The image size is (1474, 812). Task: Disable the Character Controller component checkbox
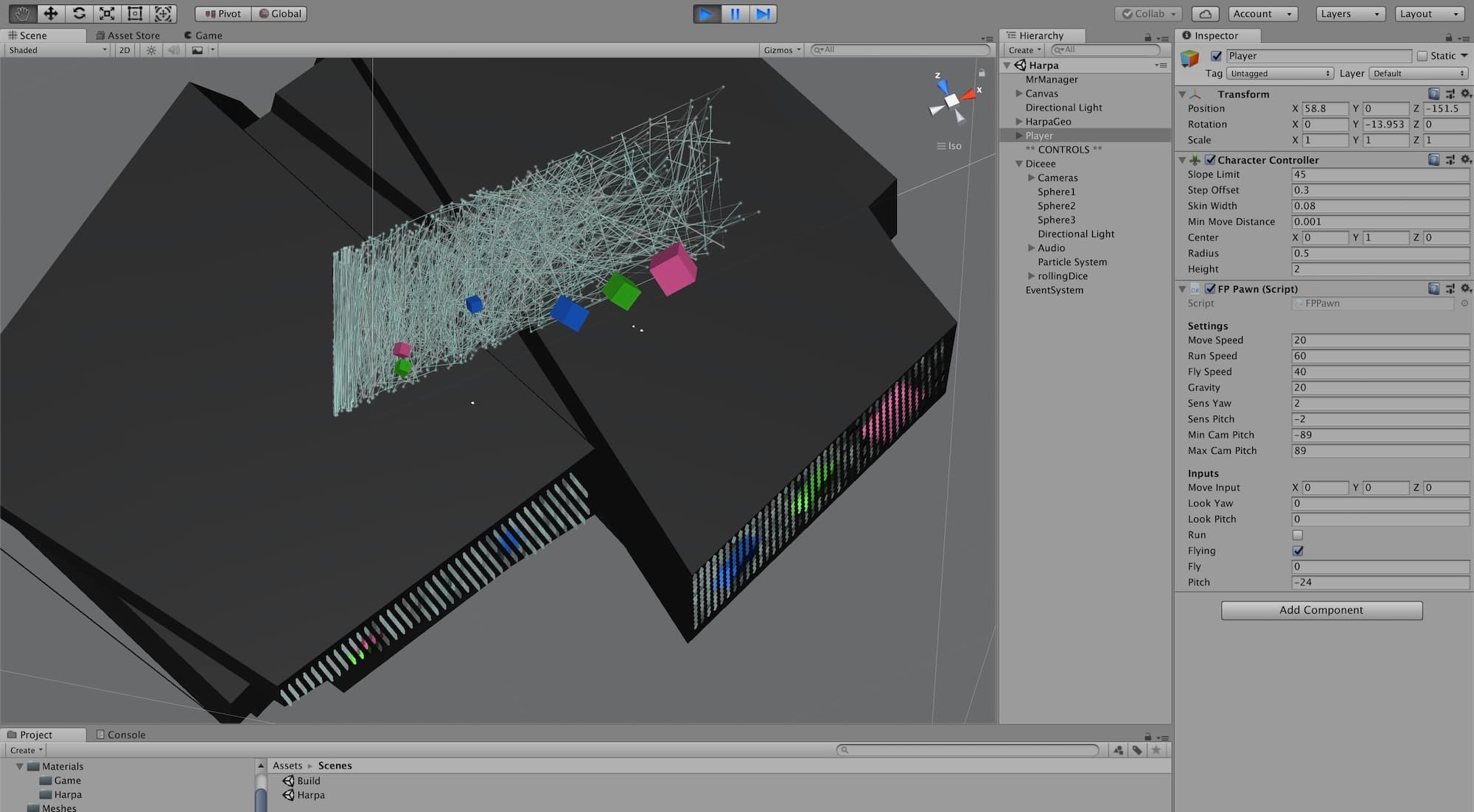1210,159
